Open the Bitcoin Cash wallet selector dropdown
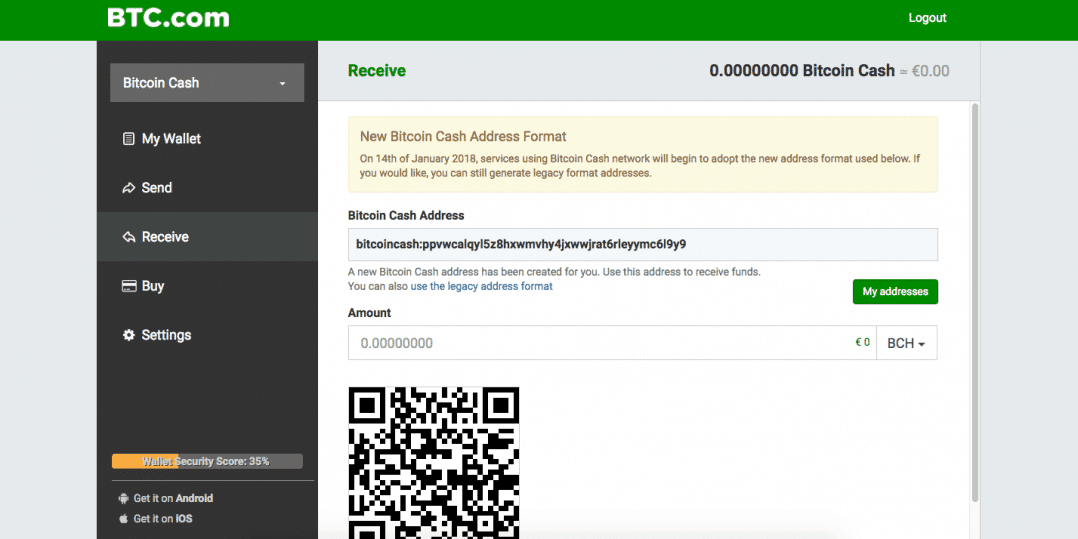This screenshot has width=1078, height=539. [207, 82]
